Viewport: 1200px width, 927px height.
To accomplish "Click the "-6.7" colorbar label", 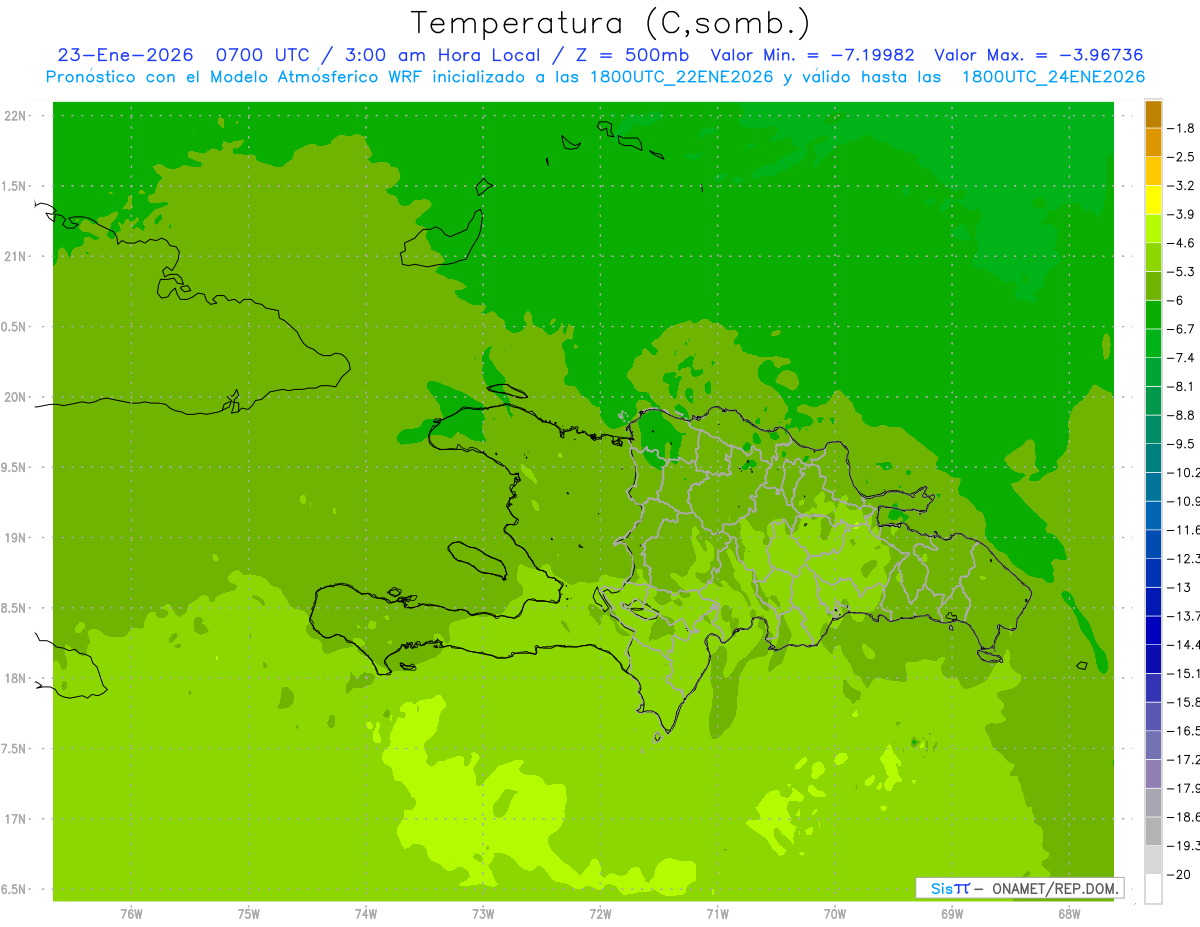I will tap(1182, 329).
